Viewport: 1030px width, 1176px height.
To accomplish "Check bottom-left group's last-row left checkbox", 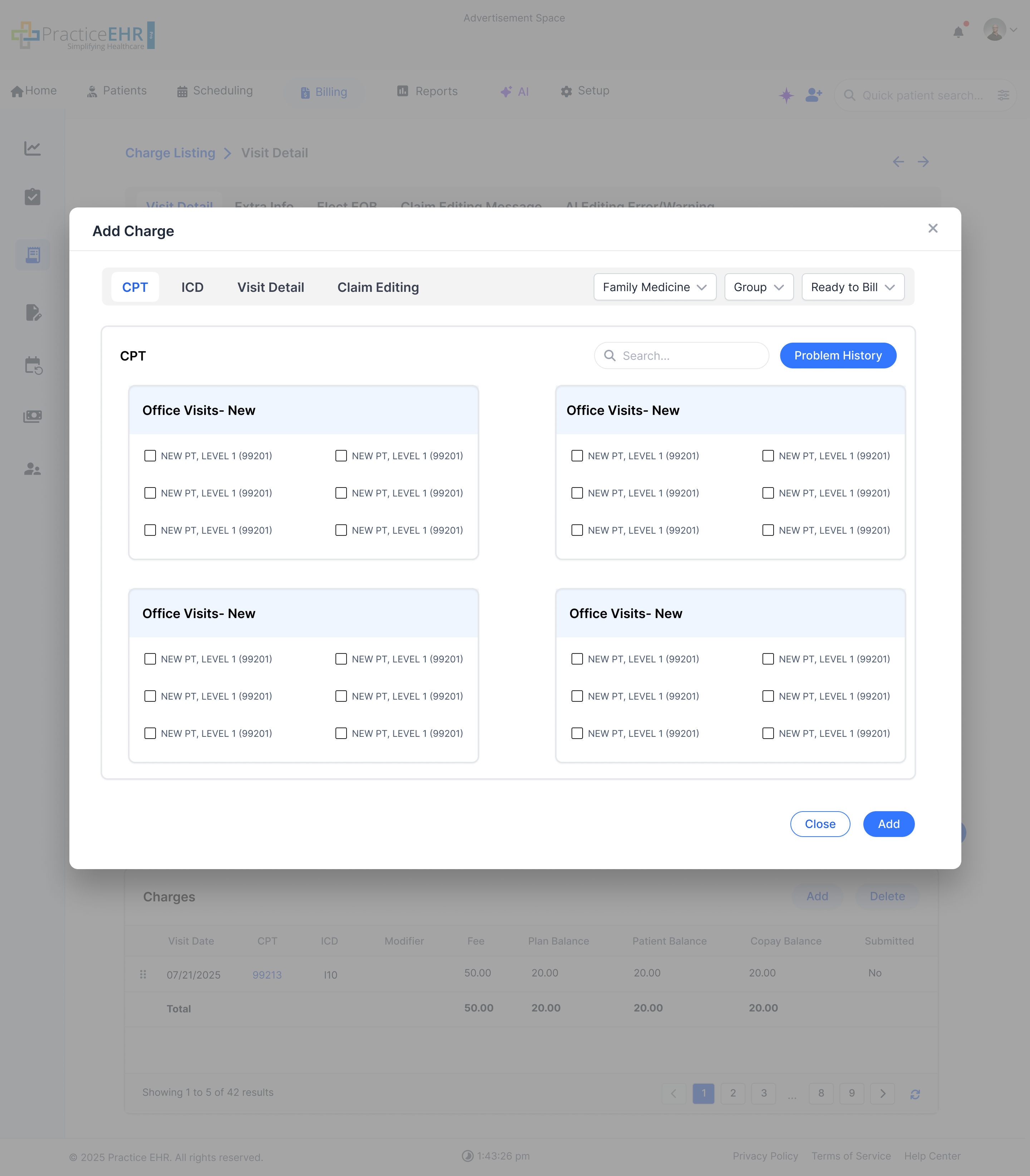I will [150, 734].
